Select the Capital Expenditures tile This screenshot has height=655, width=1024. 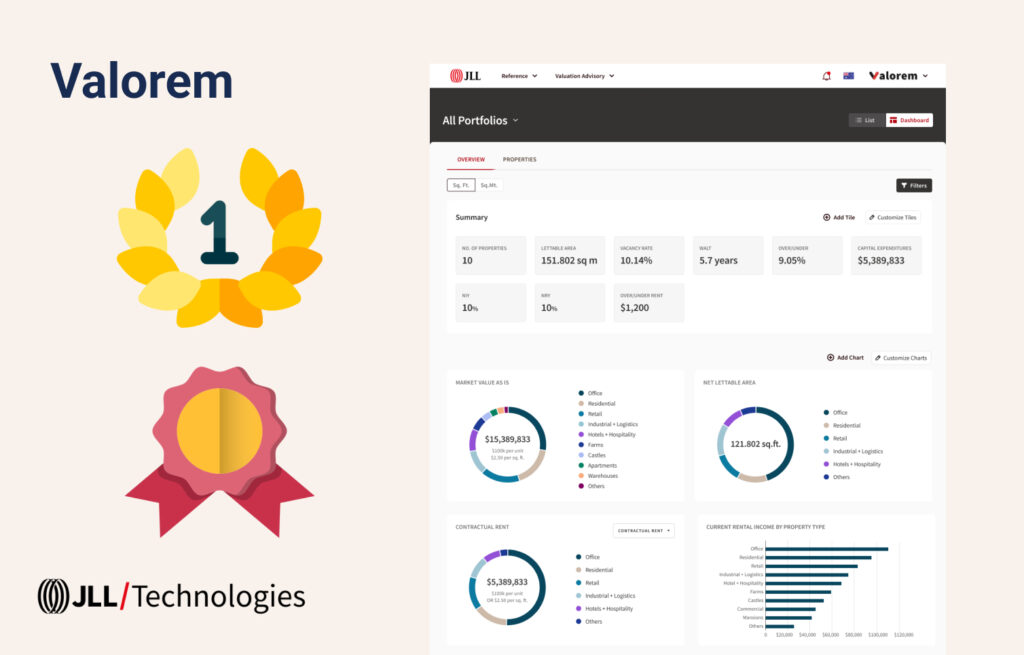point(886,255)
